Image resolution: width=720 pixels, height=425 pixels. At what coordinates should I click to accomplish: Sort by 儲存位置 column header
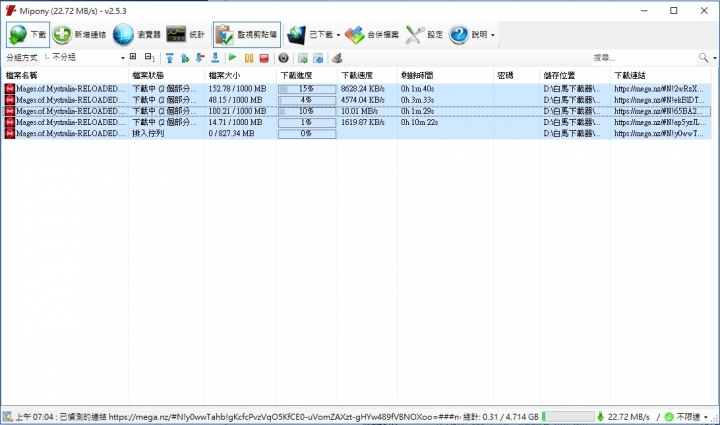click(x=575, y=75)
